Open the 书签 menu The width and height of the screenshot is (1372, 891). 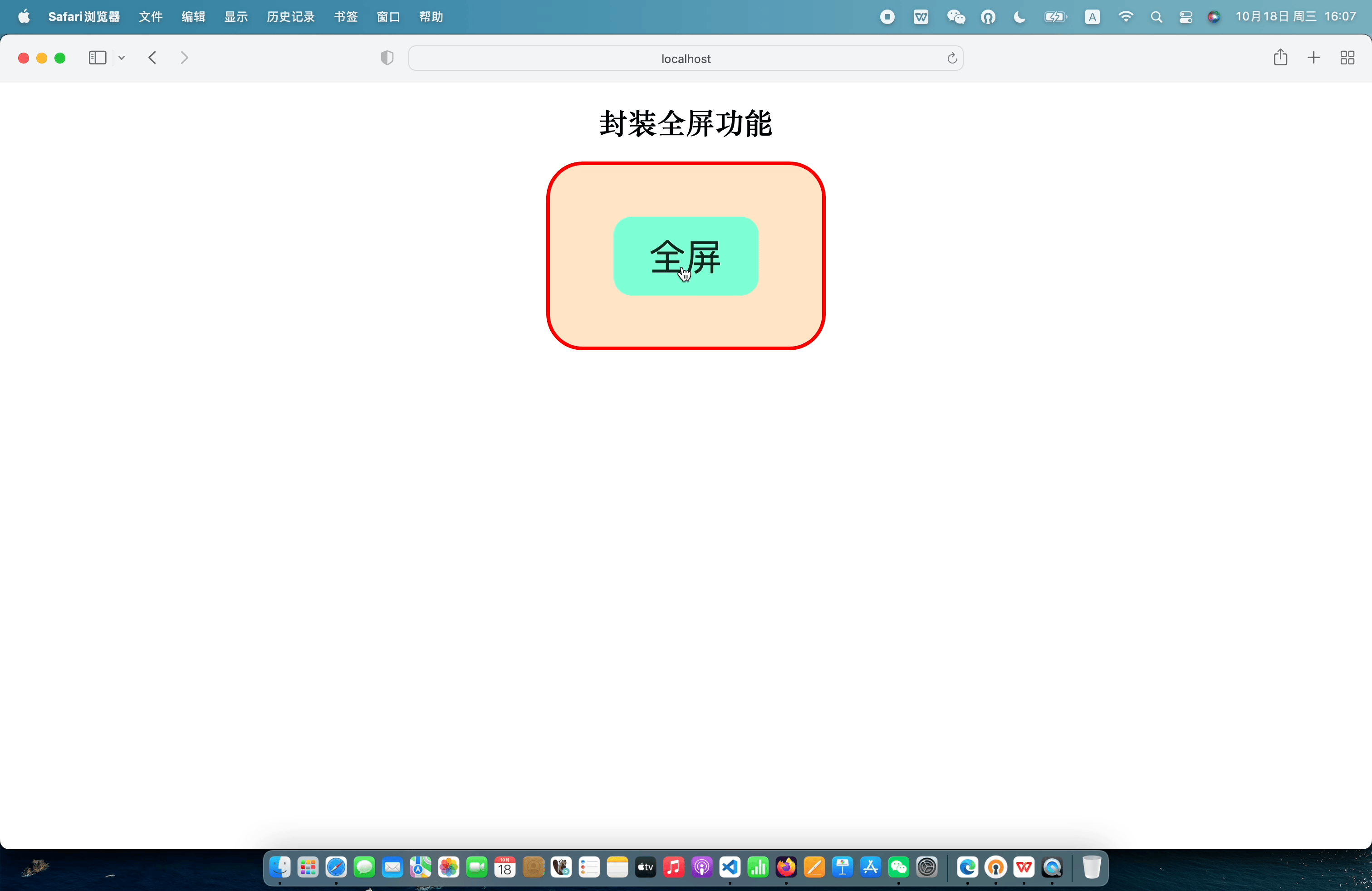345,17
